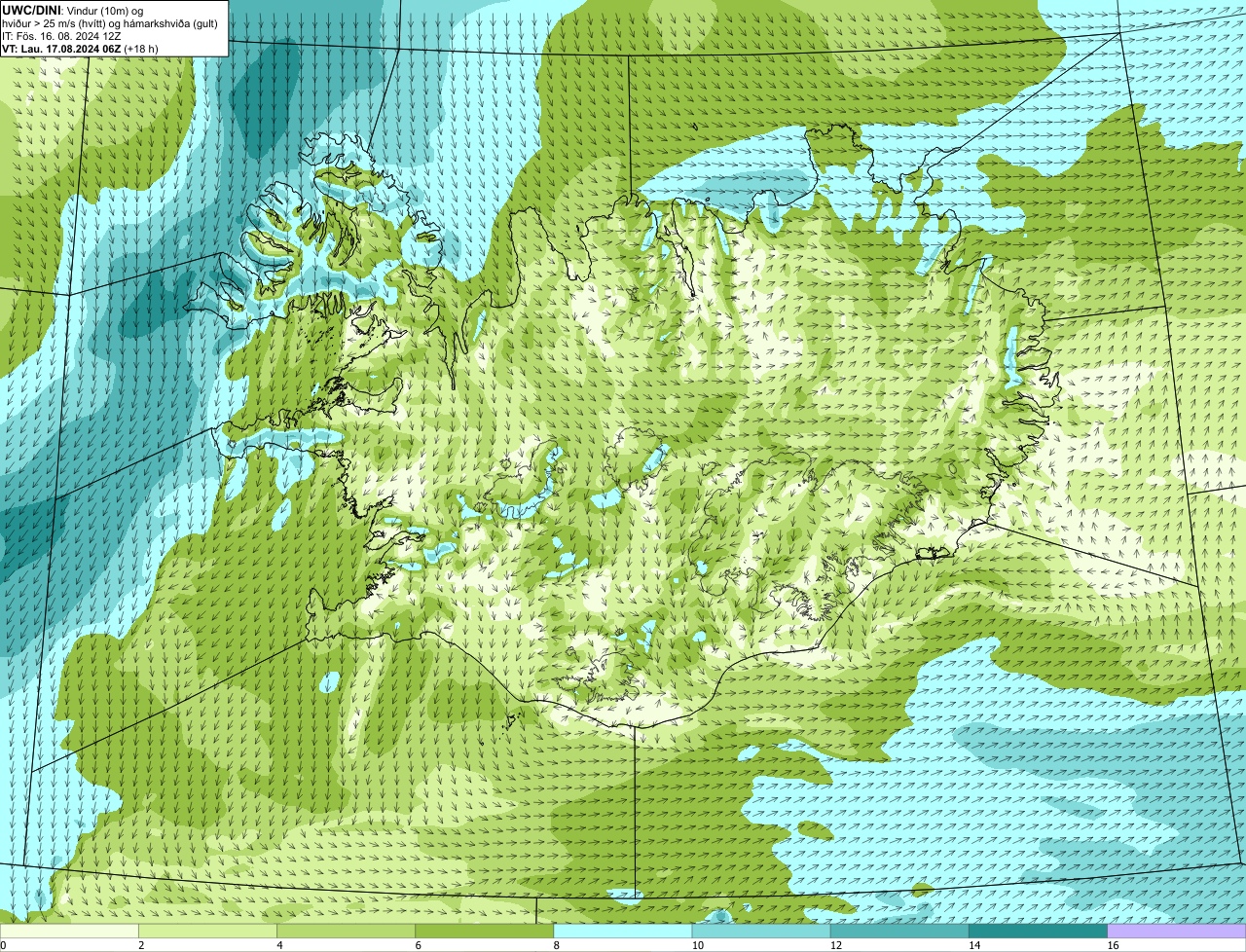Pick the 12–14 m/s teal legend swatch

pos(899,932)
